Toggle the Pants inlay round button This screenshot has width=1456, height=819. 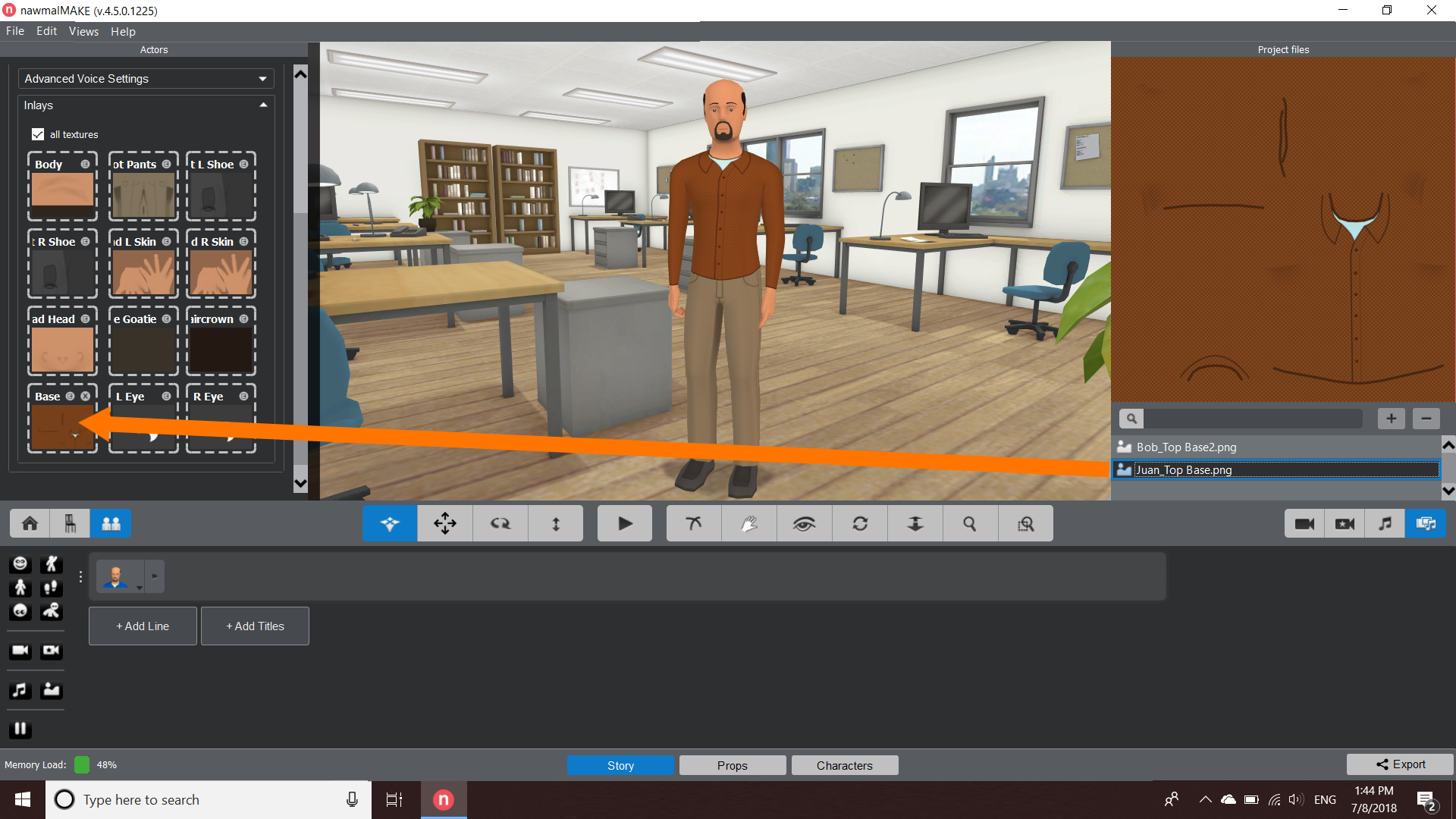(x=166, y=164)
